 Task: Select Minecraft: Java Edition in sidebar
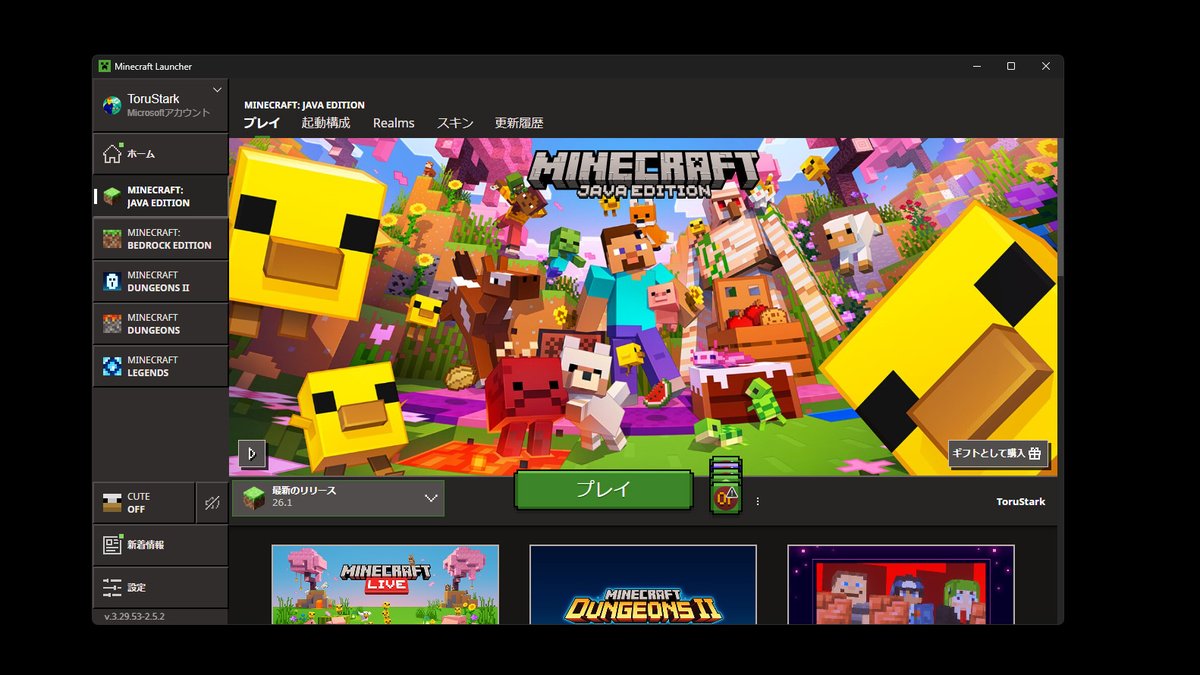coord(160,196)
